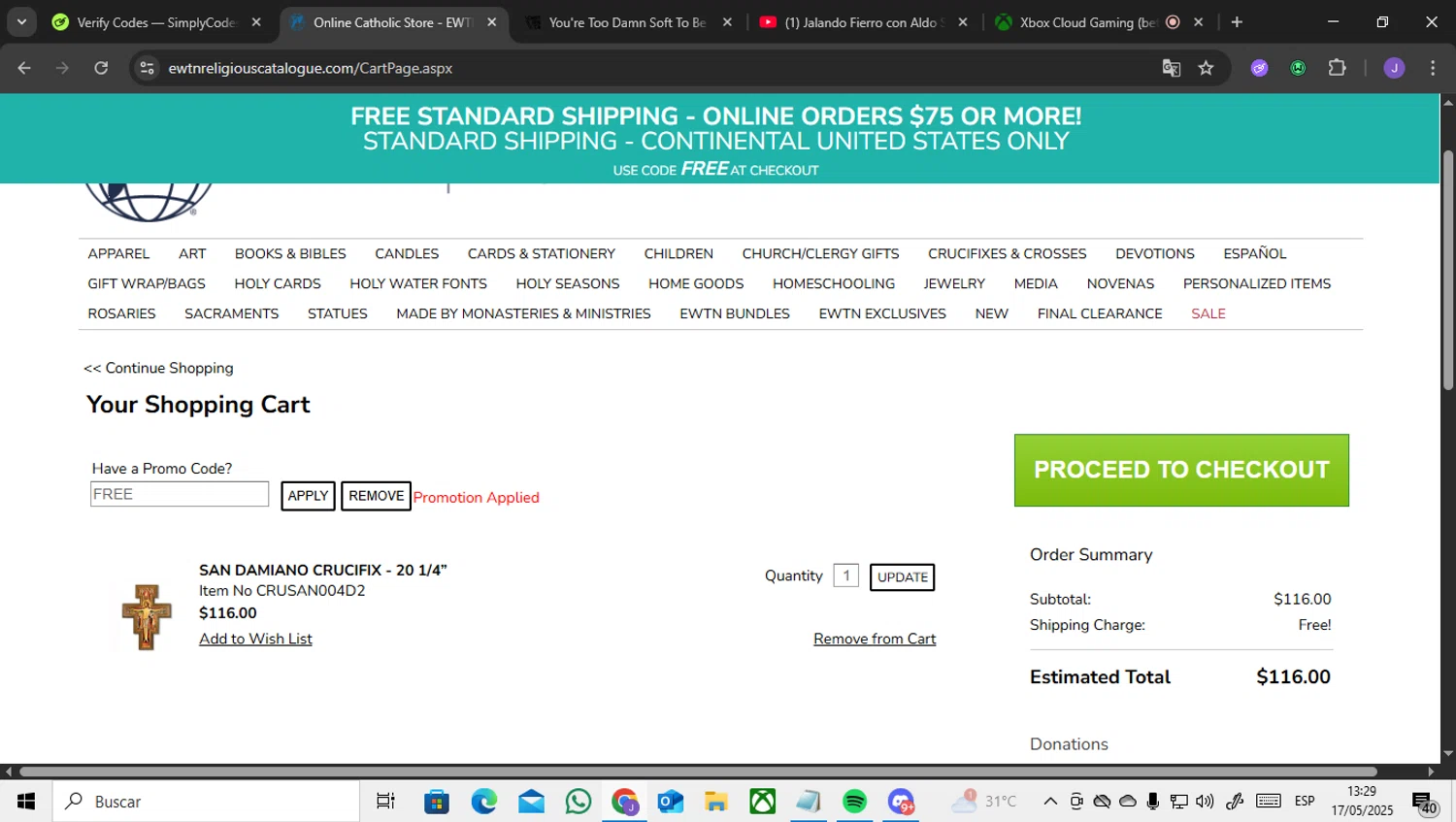Viewport: 1456px width, 822px height.
Task: Click the San Damiano Crucifix thumbnail
Action: tap(147, 616)
